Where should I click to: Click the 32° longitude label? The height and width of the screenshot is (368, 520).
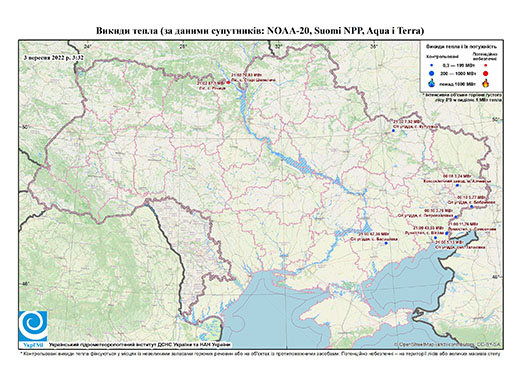click(278, 46)
